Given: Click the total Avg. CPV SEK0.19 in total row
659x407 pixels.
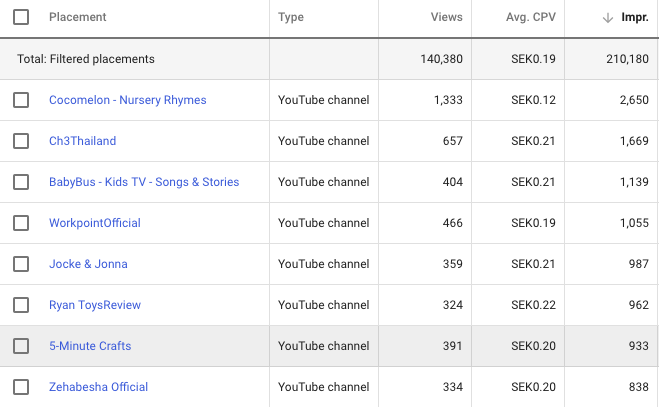Looking at the screenshot, I should (x=533, y=59).
